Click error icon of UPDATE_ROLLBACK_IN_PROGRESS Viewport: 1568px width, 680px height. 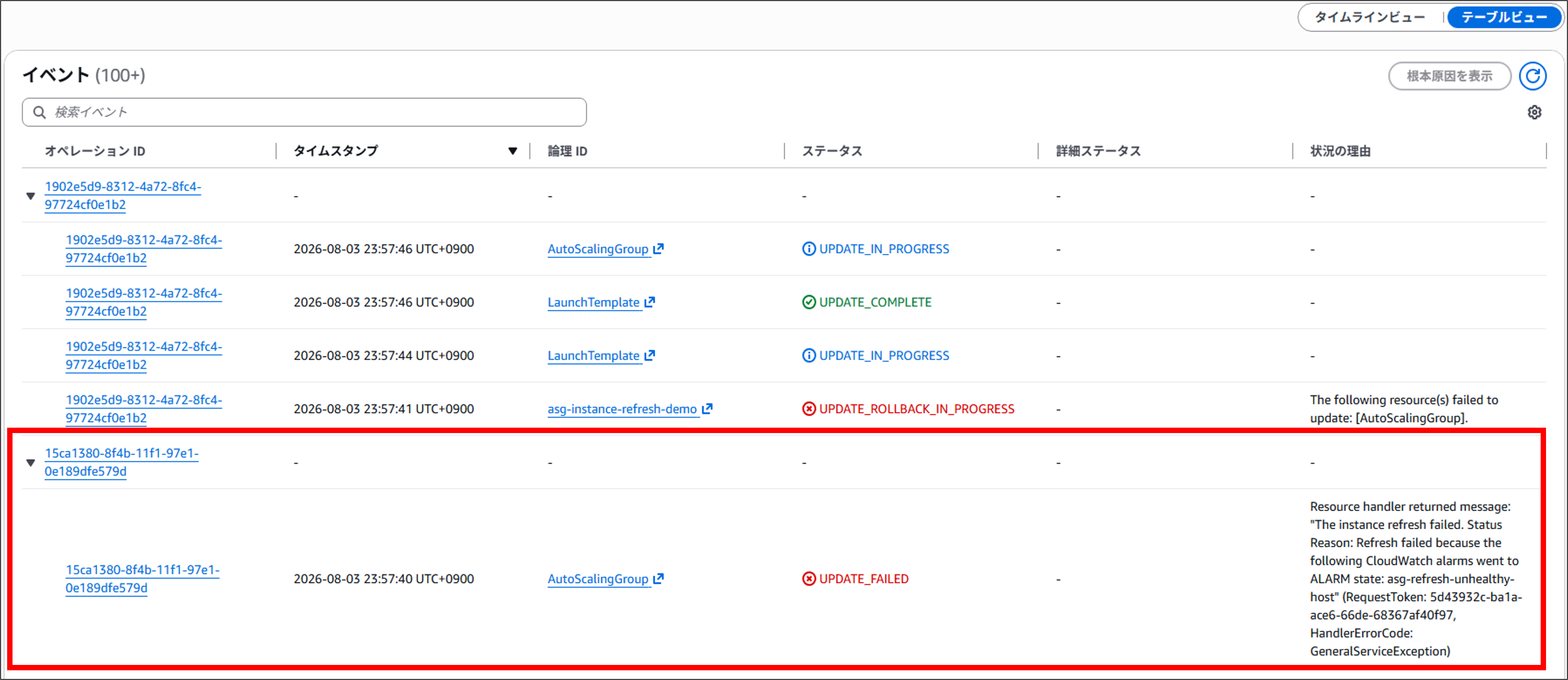(809, 409)
